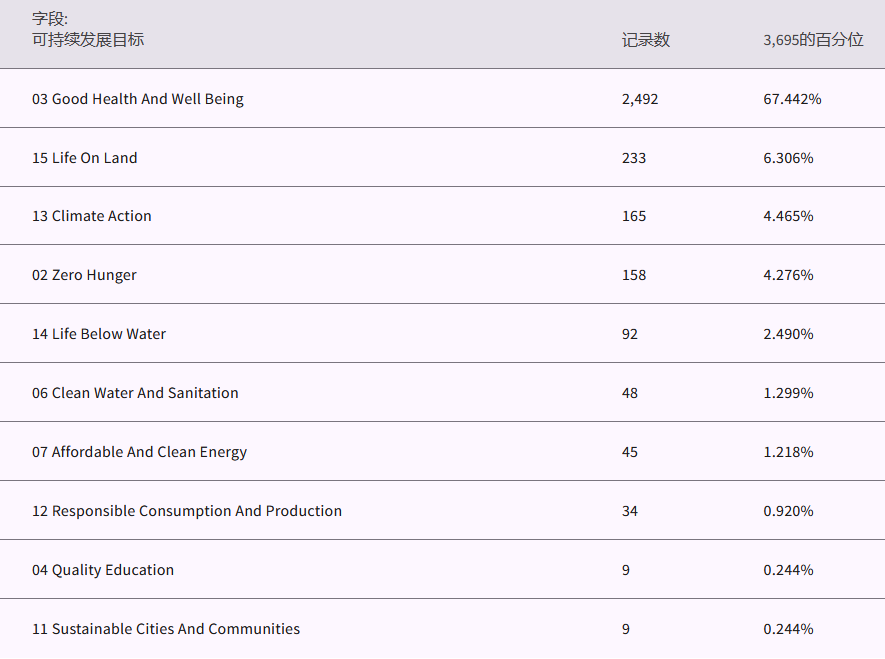Viewport: 885px width, 659px height.
Task: Select 06 Clean Water And Sanitation
Action: (135, 393)
